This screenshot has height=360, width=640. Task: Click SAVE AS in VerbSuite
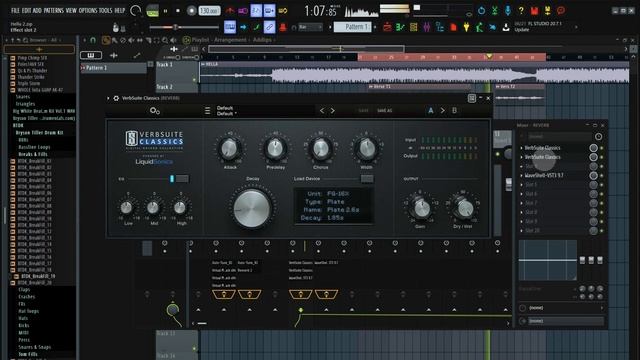click(384, 111)
